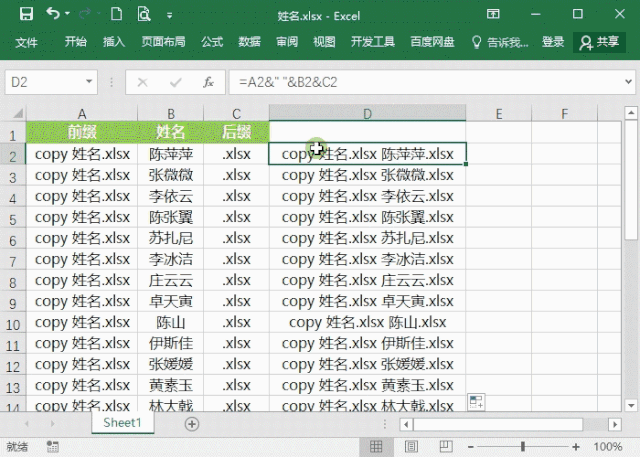
Task: Switch to the 公式 ribbon tab
Action: click(x=212, y=42)
